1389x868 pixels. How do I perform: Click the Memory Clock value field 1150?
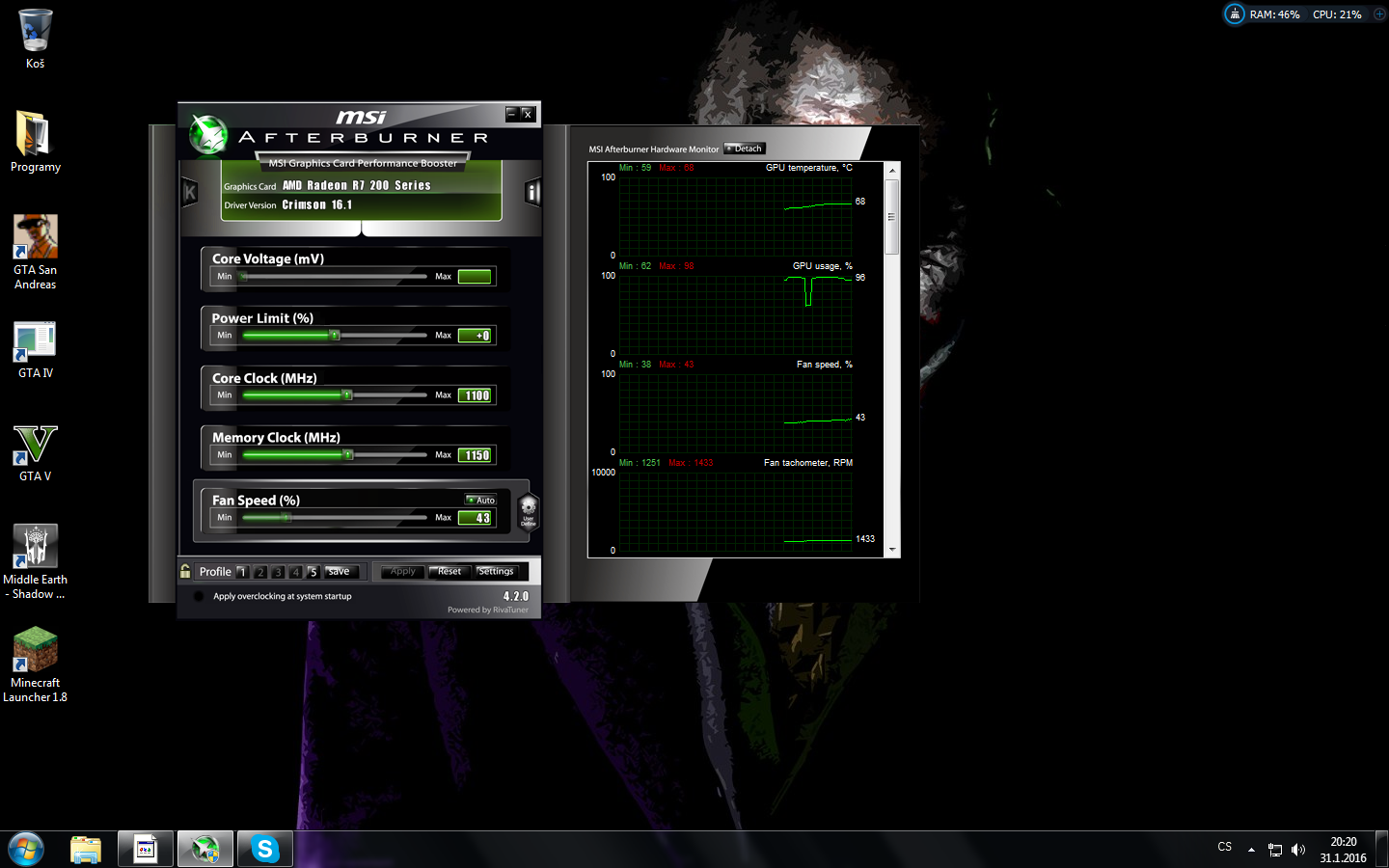(475, 455)
